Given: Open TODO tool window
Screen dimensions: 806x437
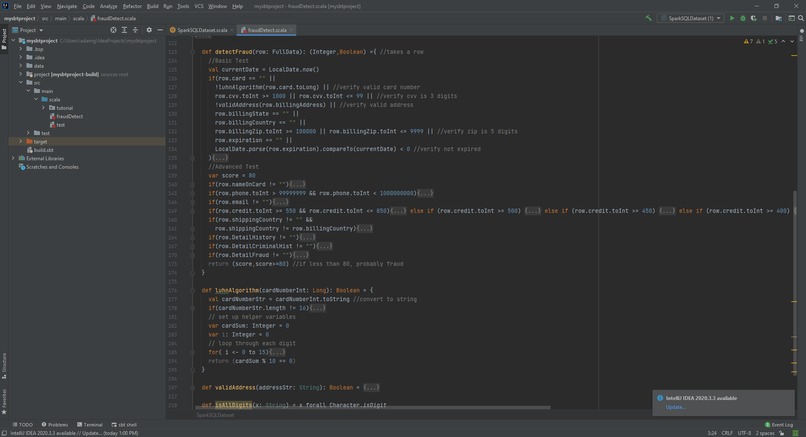Looking at the screenshot, I should point(22,425).
